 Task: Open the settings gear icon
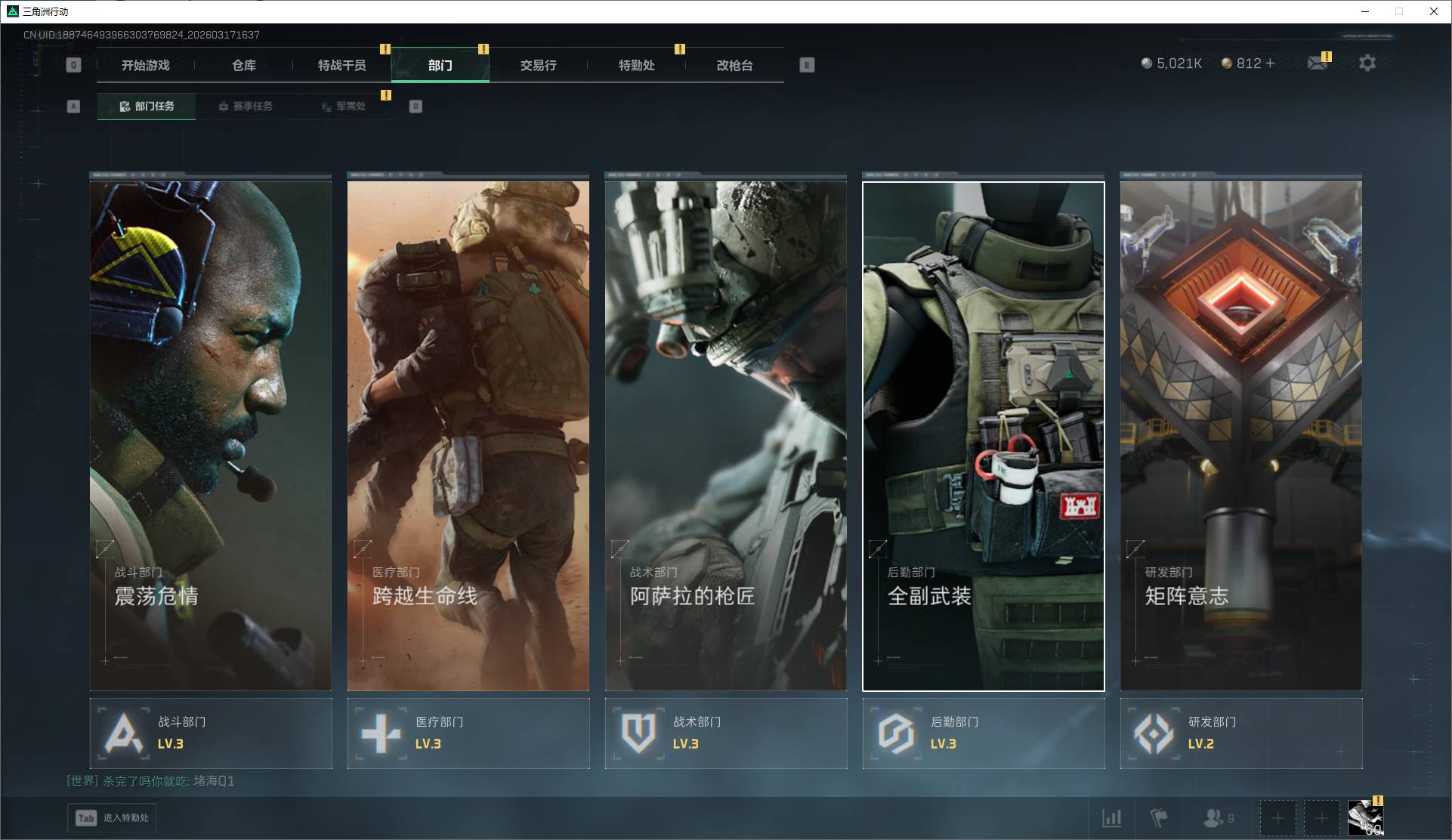[x=1367, y=63]
